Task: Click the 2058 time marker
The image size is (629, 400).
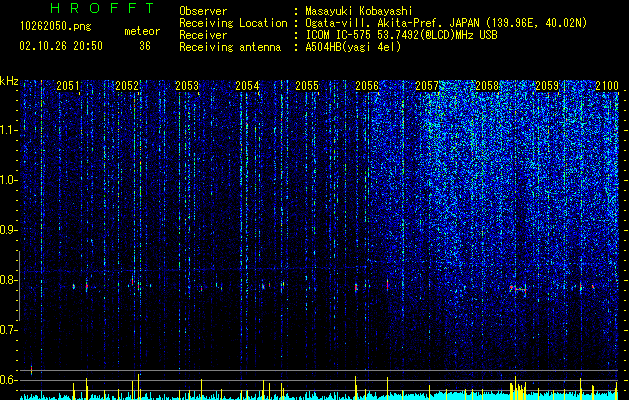Action: tap(487, 86)
